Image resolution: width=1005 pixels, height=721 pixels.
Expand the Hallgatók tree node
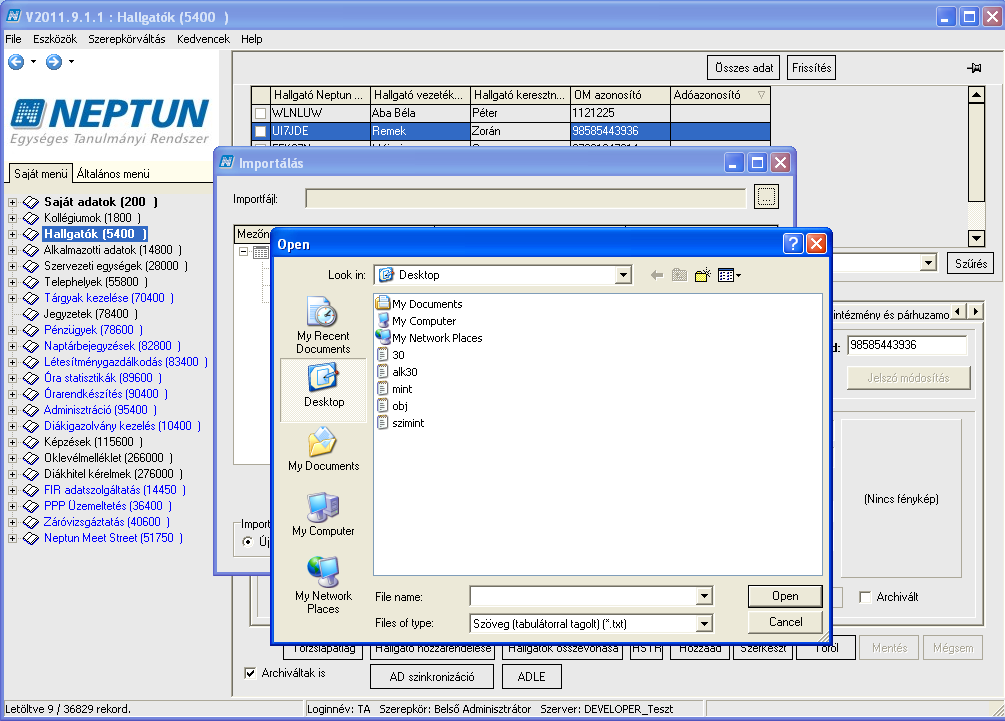[12, 235]
